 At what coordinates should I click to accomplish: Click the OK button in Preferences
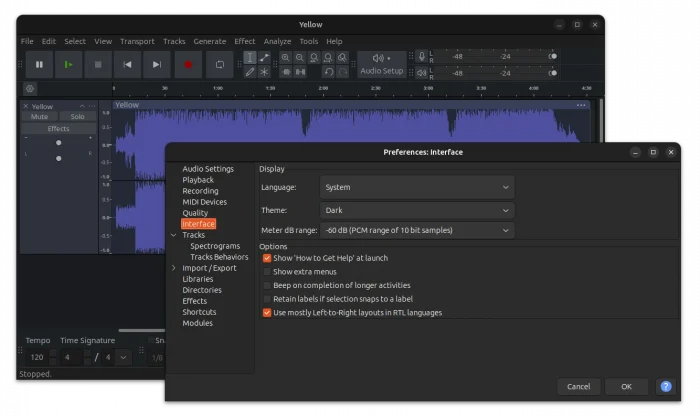pos(626,386)
